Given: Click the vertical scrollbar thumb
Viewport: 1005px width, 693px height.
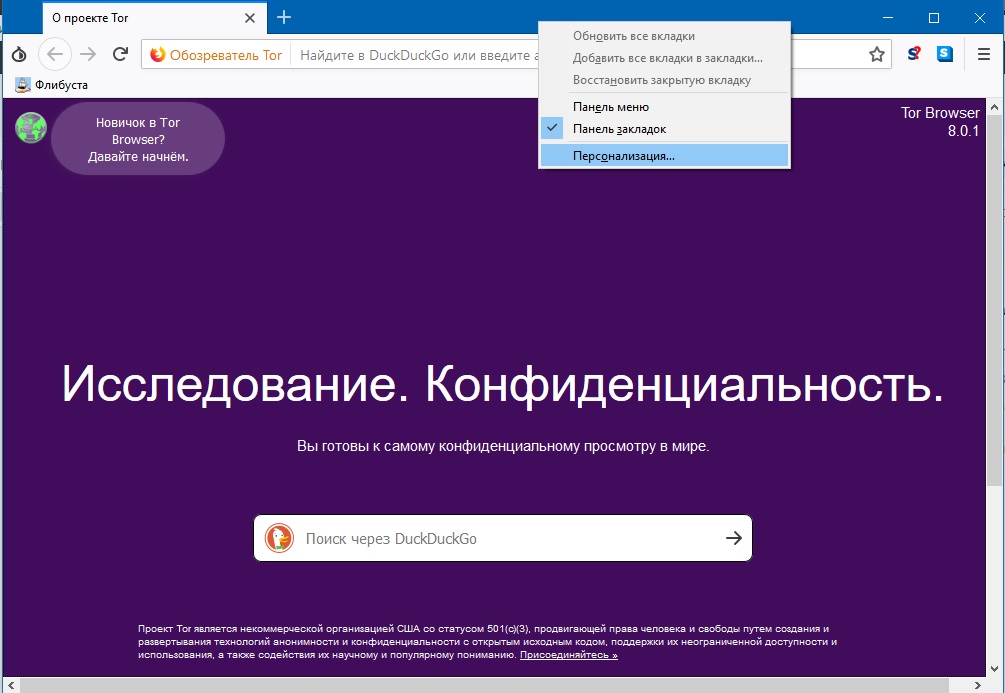Looking at the screenshot, I should 994,300.
